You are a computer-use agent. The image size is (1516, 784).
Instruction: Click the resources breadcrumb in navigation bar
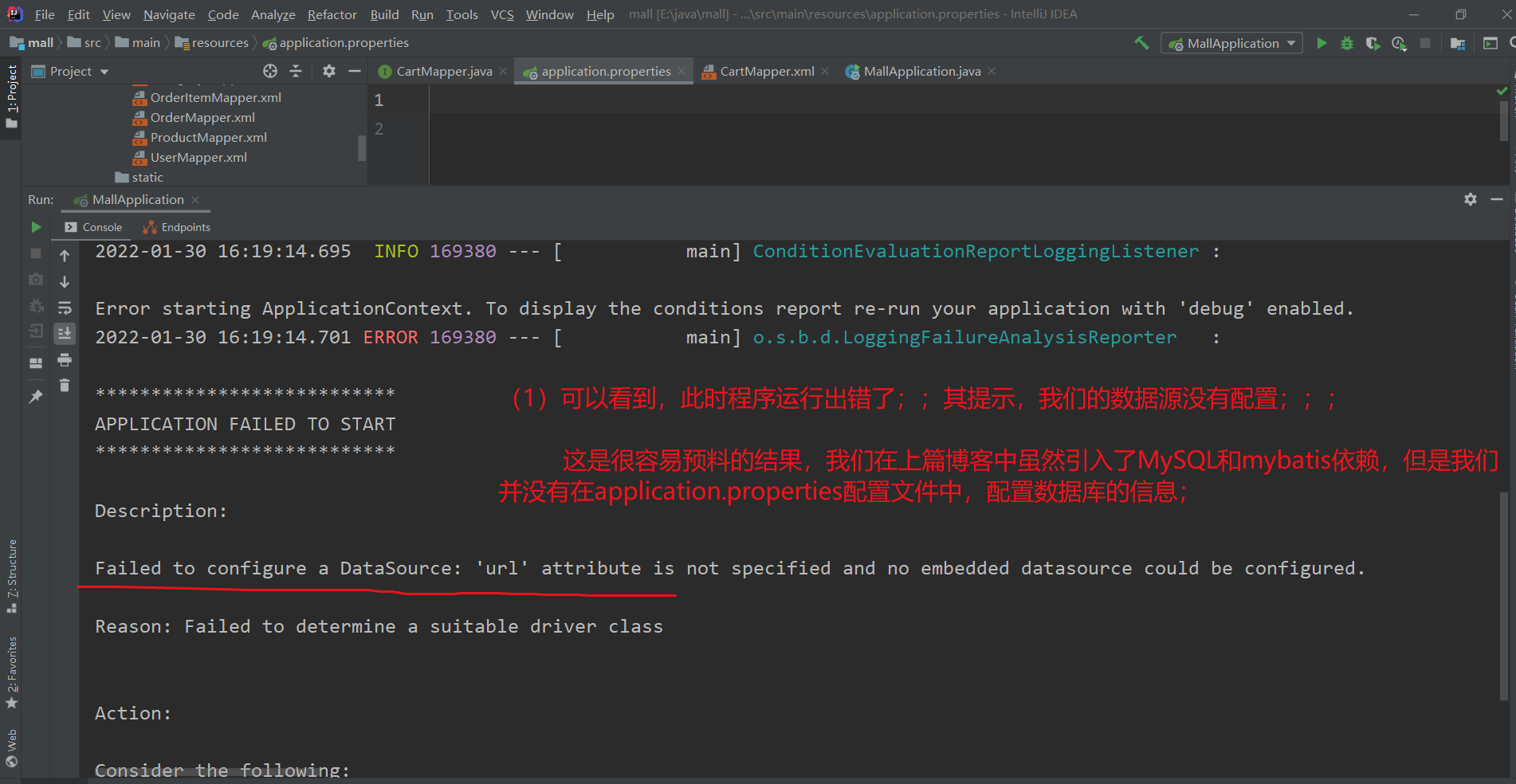pos(212,43)
